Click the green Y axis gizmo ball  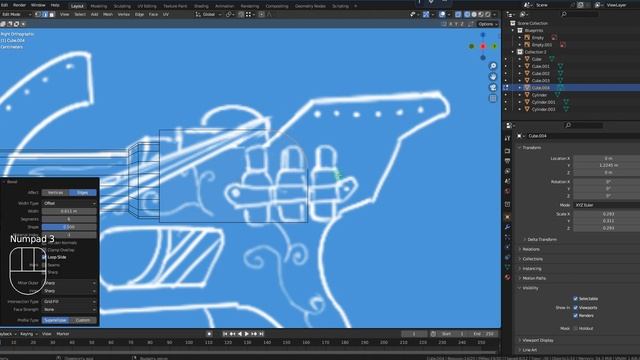(x=494, y=46)
